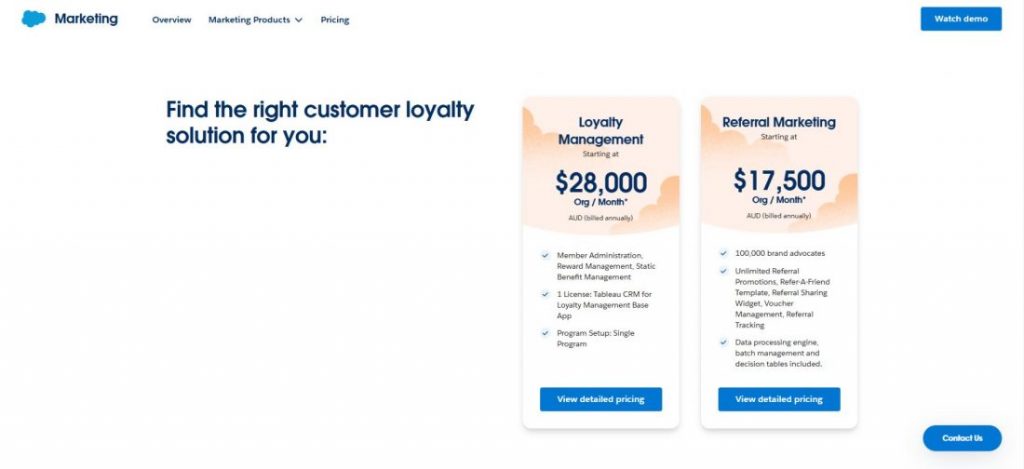1024x469 pixels.
Task: Select the Referral Marketing card heading
Action: pyautogui.click(x=778, y=122)
